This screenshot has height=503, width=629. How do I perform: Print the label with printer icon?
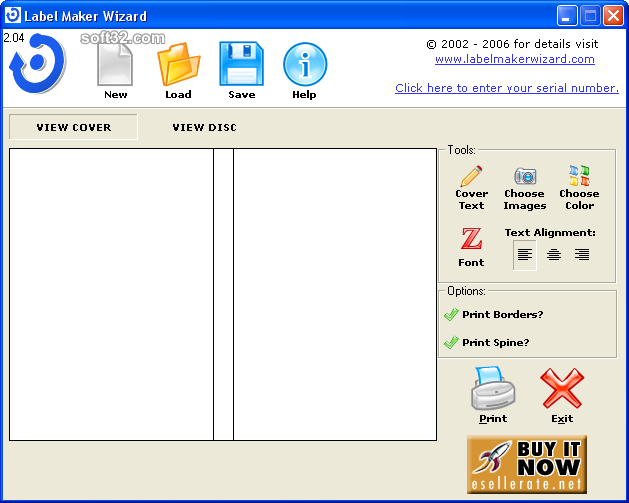point(493,395)
